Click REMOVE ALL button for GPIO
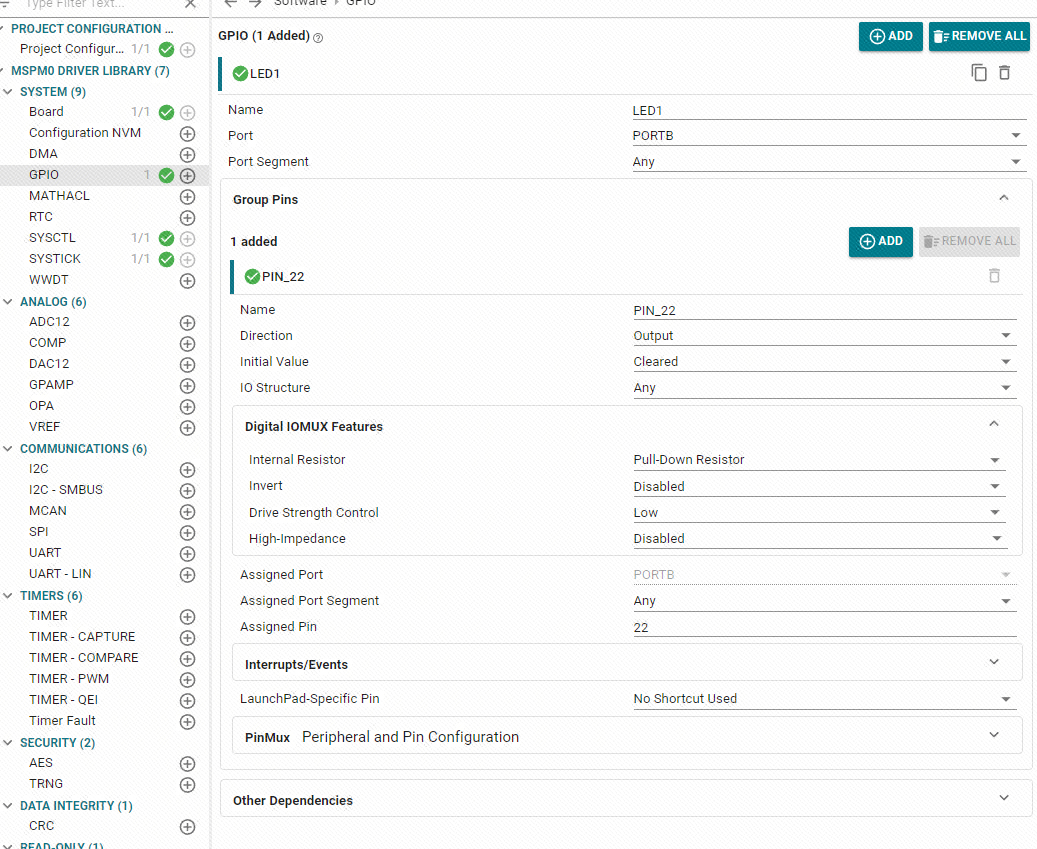Viewport: 1037px width, 849px height. [x=979, y=36]
